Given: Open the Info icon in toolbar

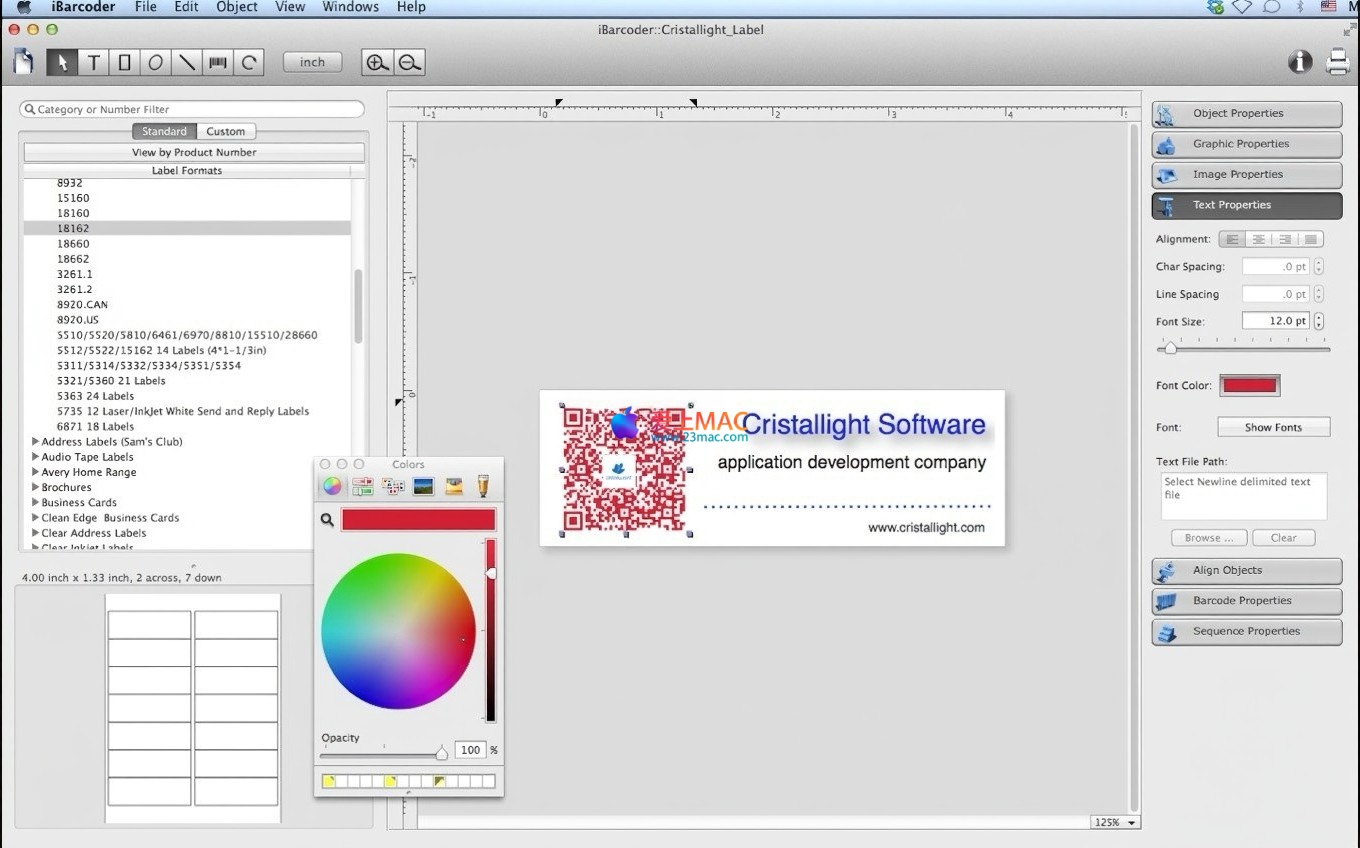Looking at the screenshot, I should click(1299, 63).
